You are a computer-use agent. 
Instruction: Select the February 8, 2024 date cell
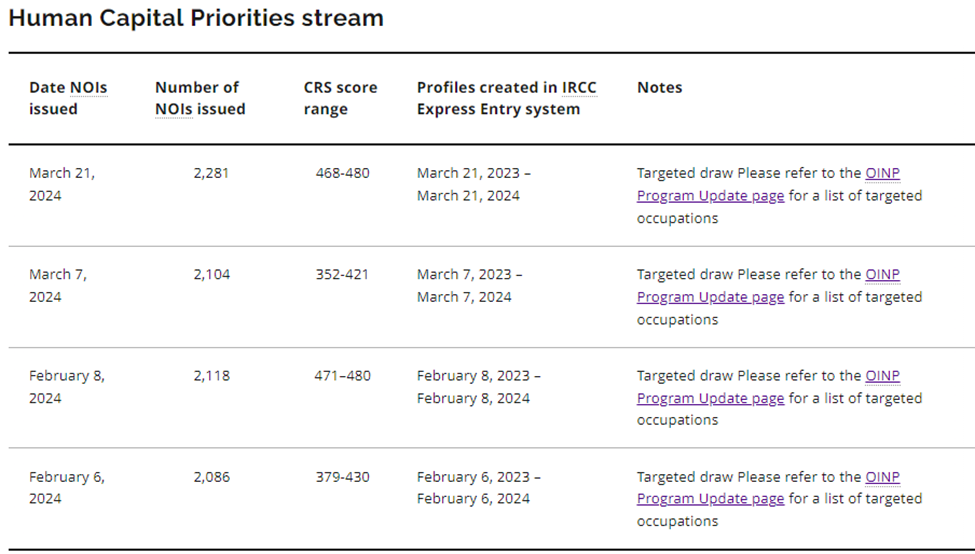coord(66,387)
